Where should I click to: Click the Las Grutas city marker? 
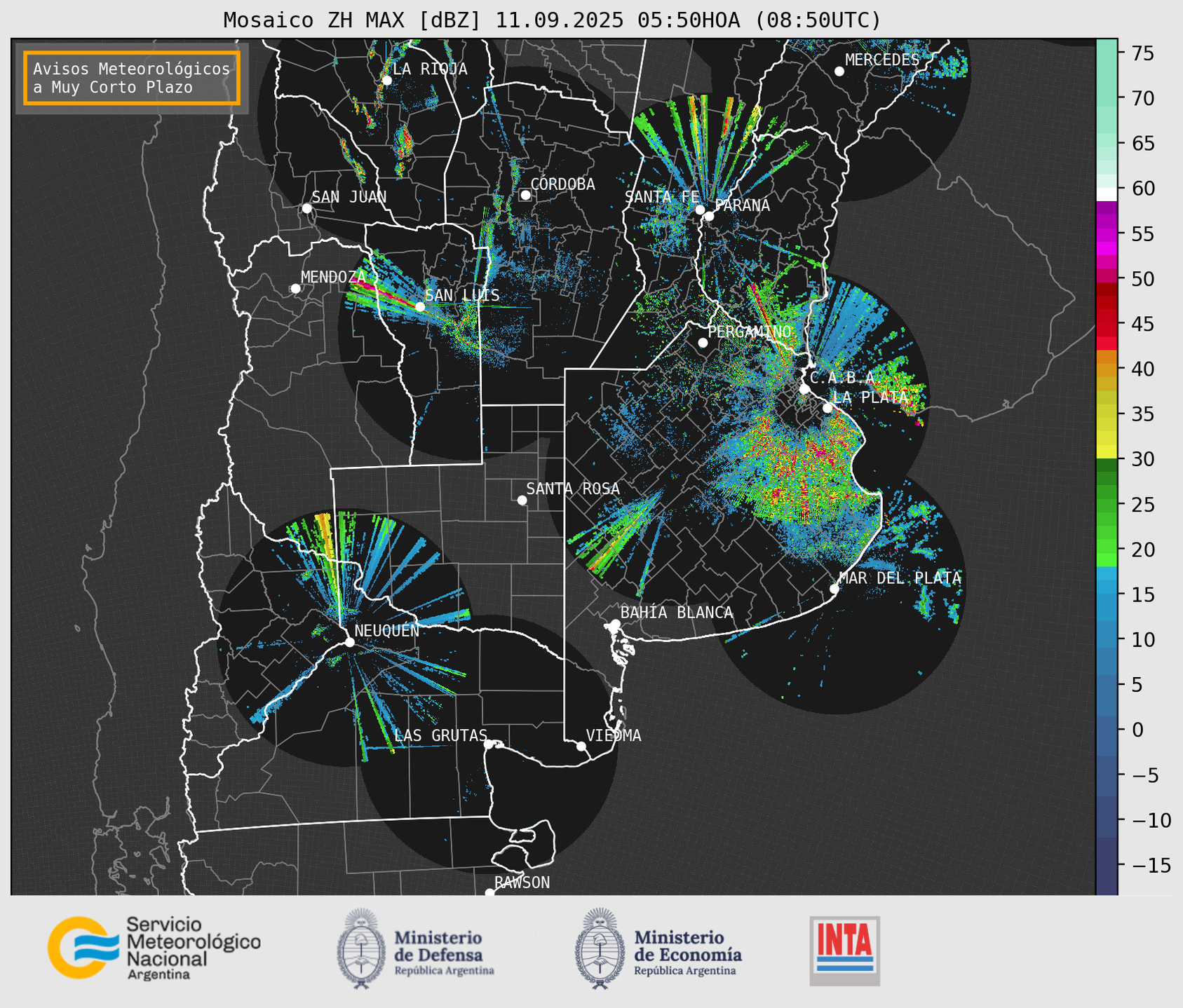coord(489,744)
